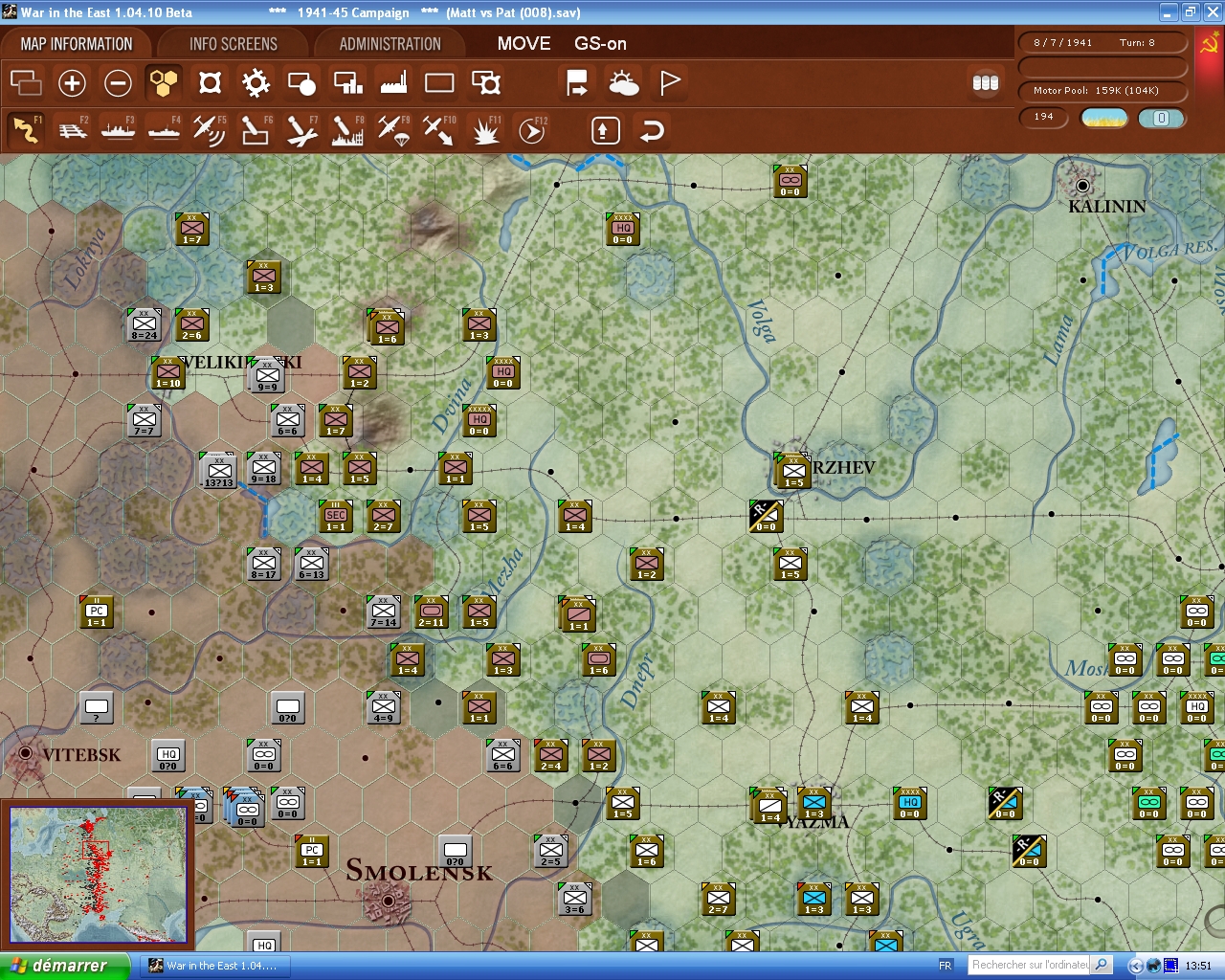Click the Smolensk city marker
Screen dimensions: 1225x980
(388, 901)
